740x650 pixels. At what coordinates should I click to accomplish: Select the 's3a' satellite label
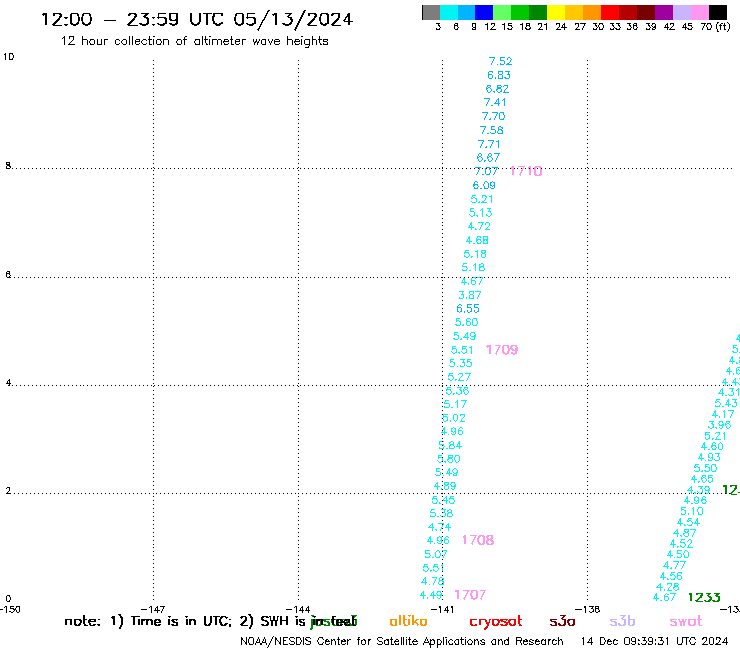coord(562,621)
